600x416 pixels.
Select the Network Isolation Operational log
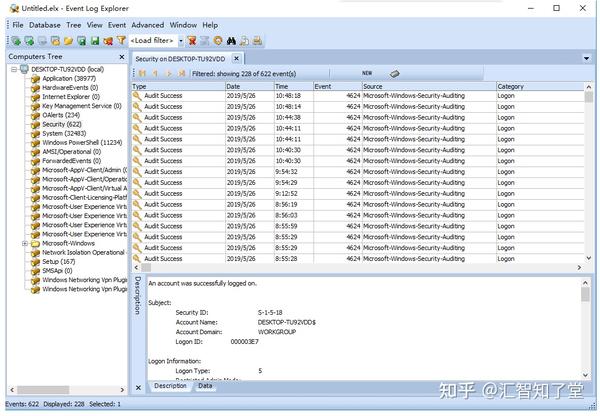point(83,253)
